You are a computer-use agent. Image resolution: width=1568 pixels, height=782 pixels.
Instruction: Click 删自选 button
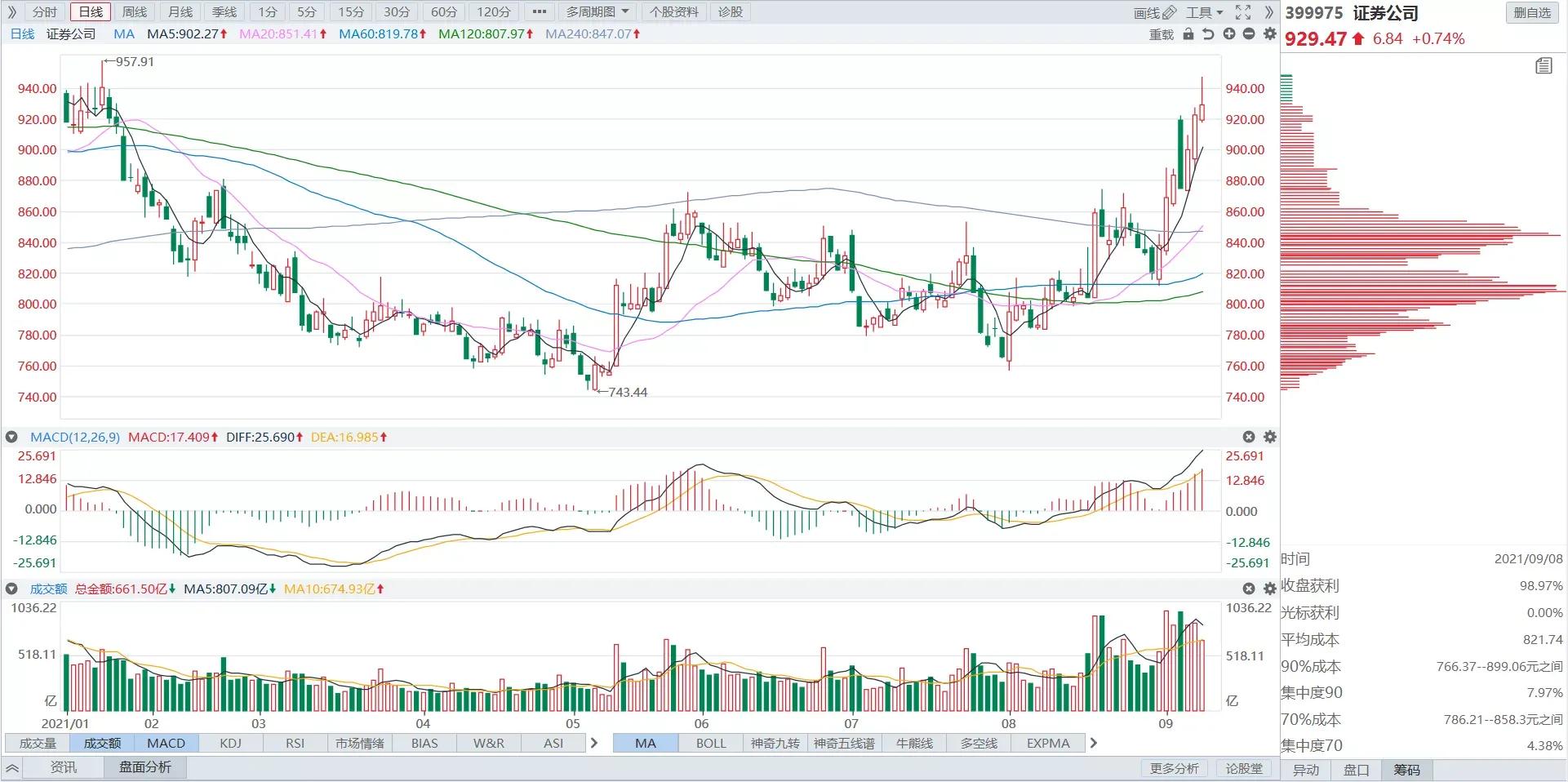coord(1532,12)
